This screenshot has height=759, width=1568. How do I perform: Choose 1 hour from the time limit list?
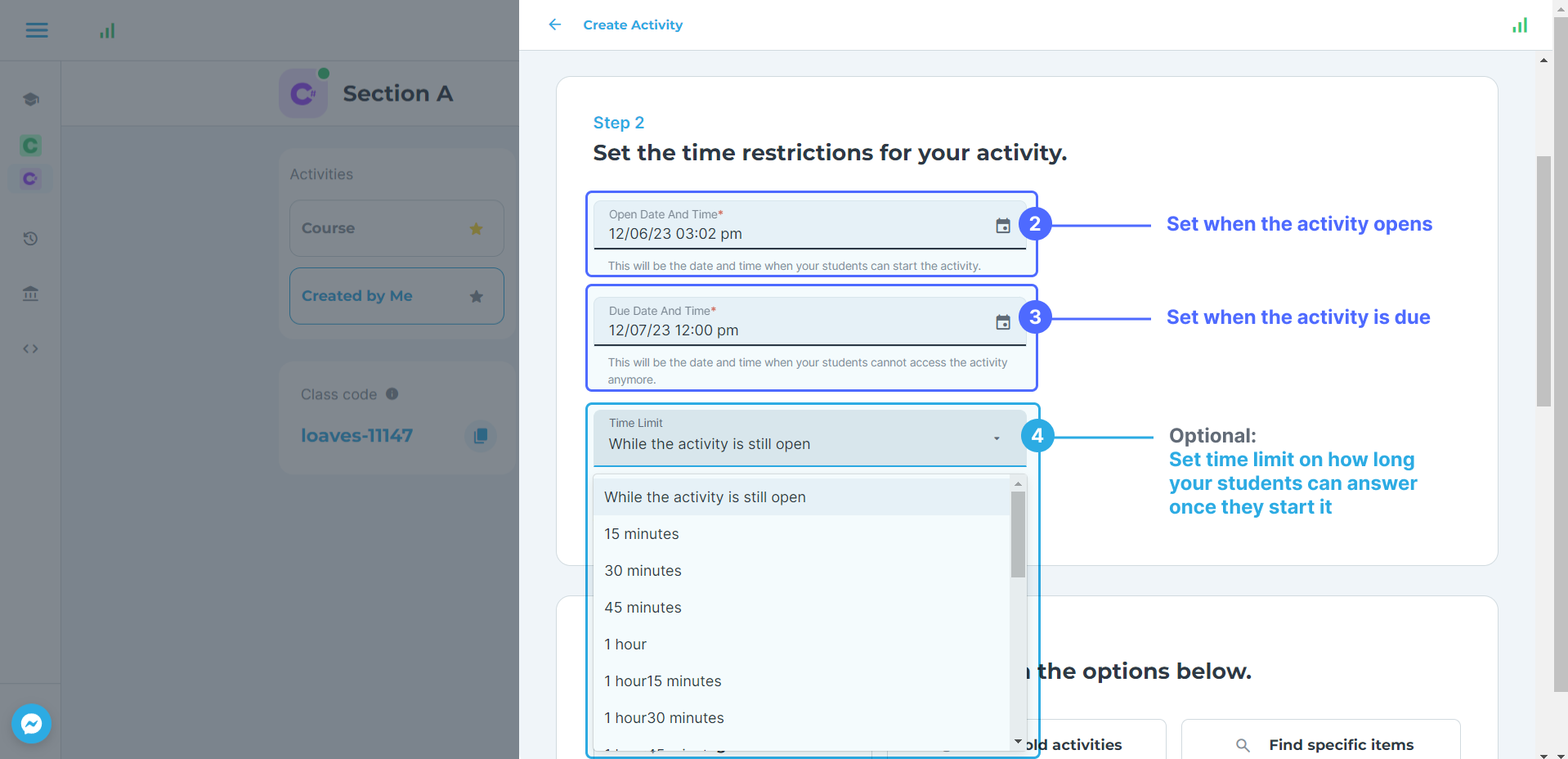pyautogui.click(x=625, y=644)
